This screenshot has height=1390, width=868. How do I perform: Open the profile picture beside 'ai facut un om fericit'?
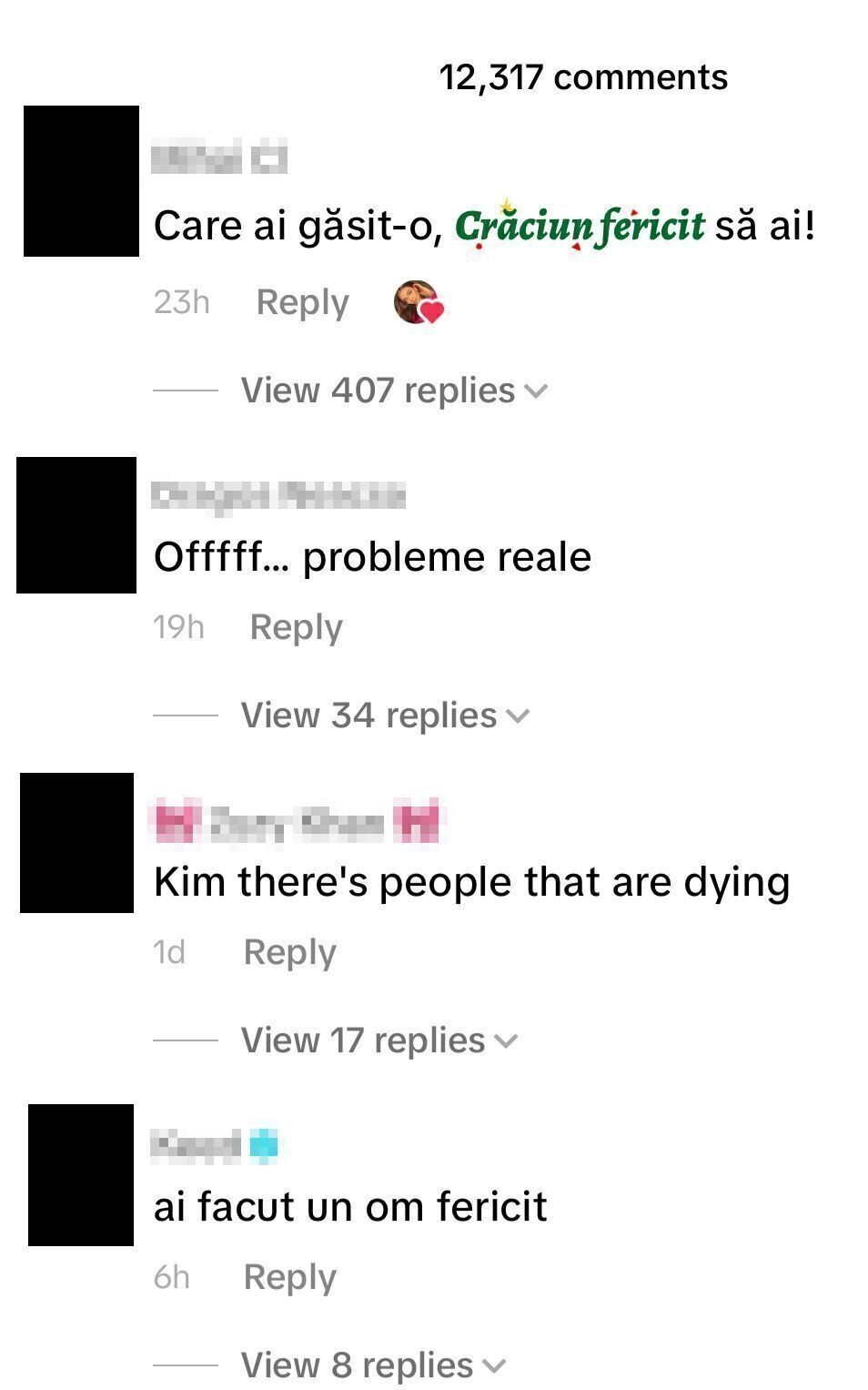81,1175
